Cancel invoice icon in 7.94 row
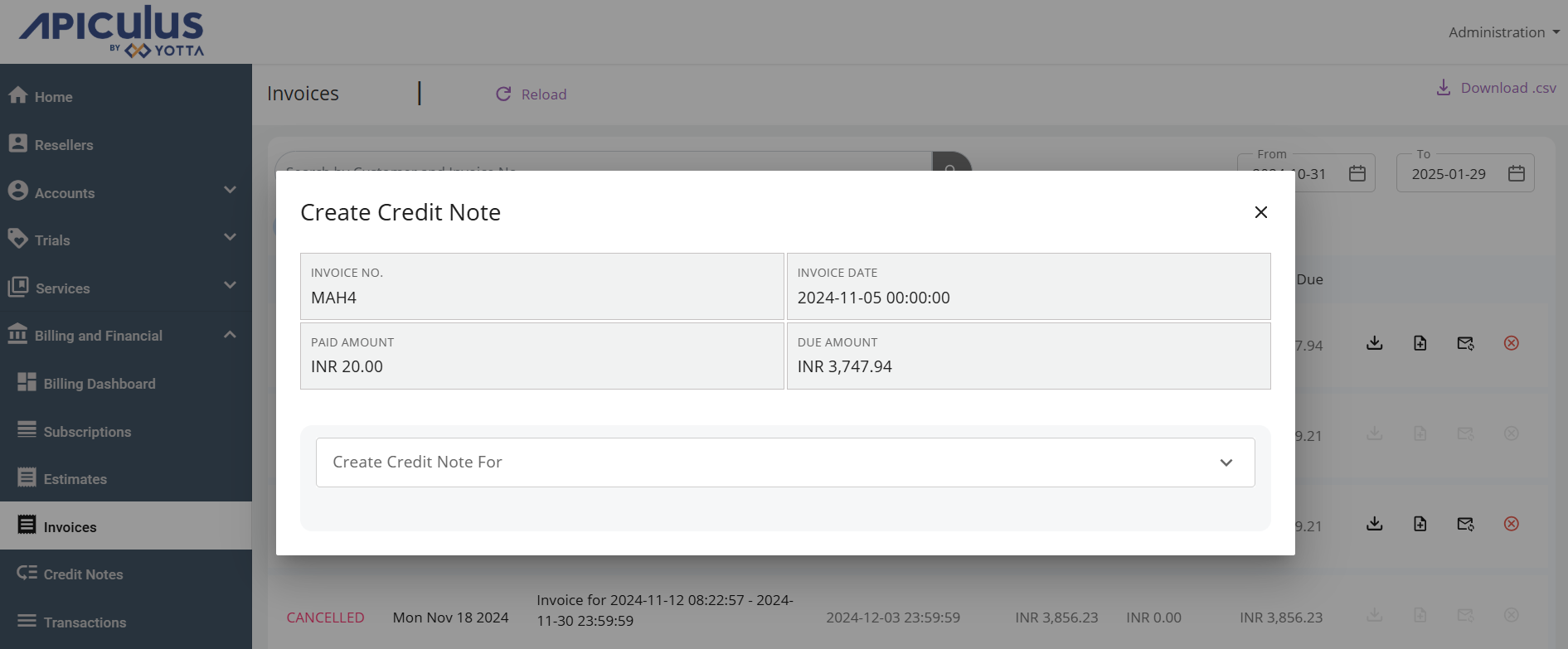1568x649 pixels. tap(1512, 343)
